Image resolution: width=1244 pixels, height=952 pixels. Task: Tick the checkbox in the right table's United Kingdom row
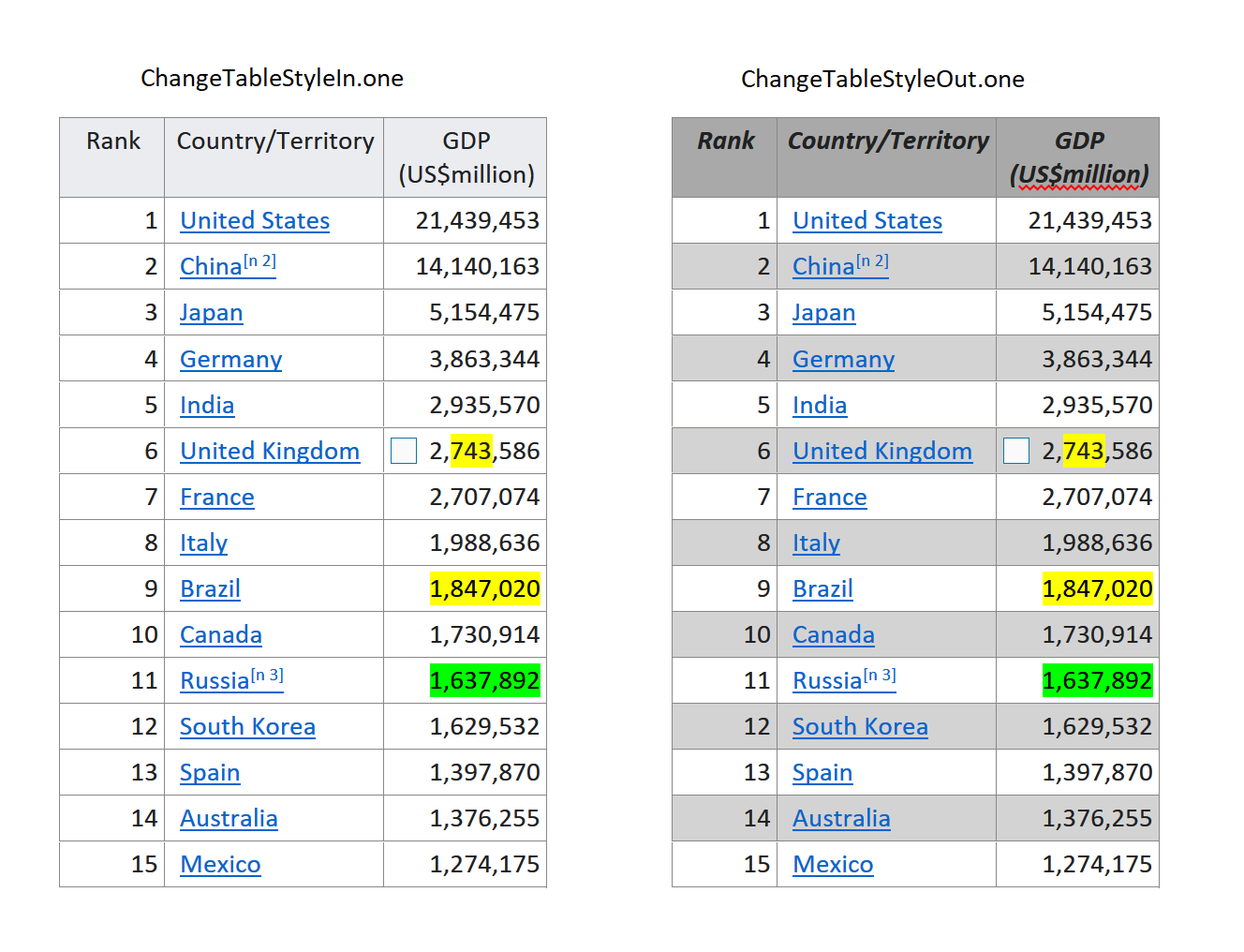click(1016, 451)
